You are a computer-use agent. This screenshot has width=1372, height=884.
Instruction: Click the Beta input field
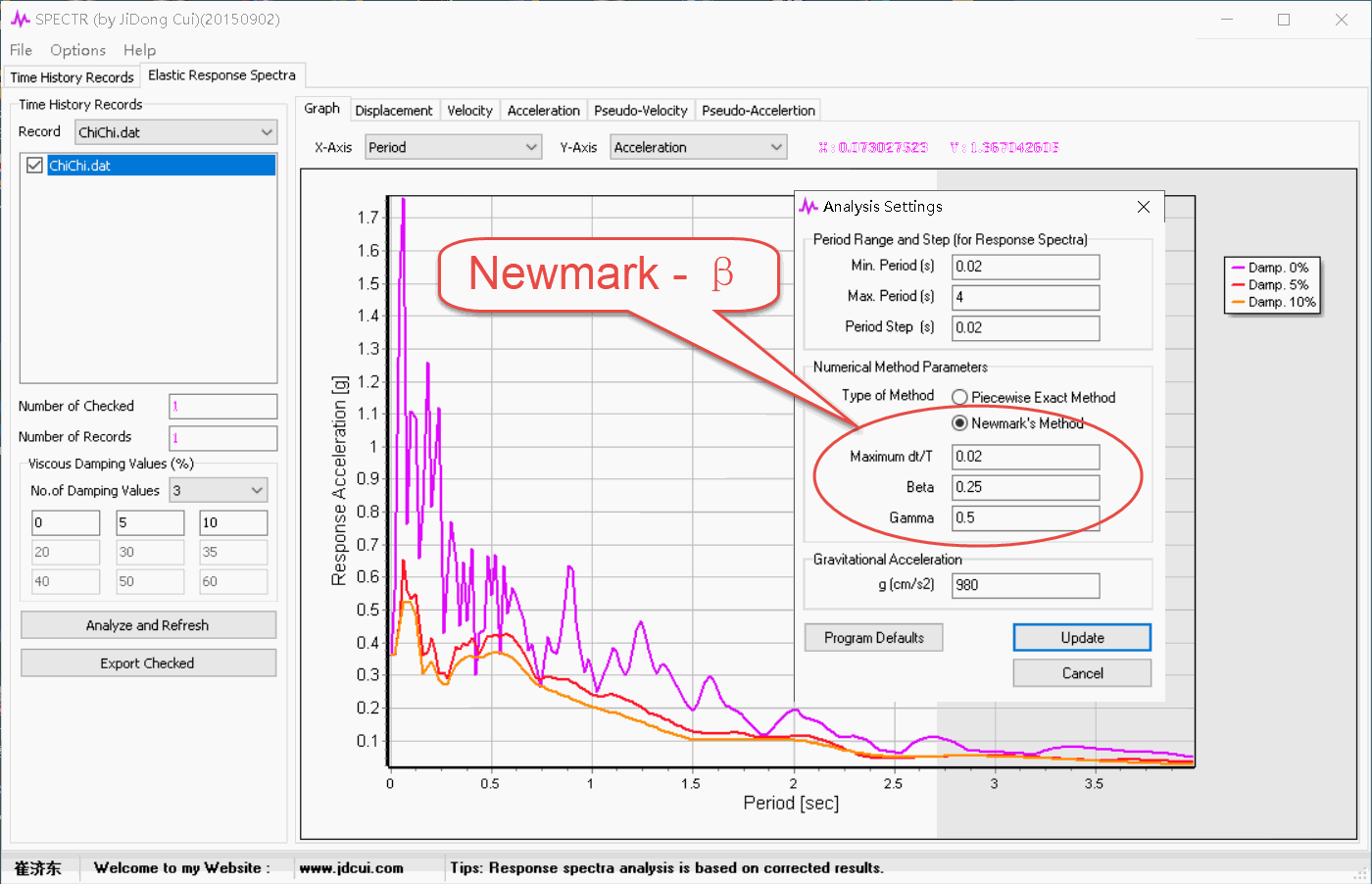(1026, 487)
